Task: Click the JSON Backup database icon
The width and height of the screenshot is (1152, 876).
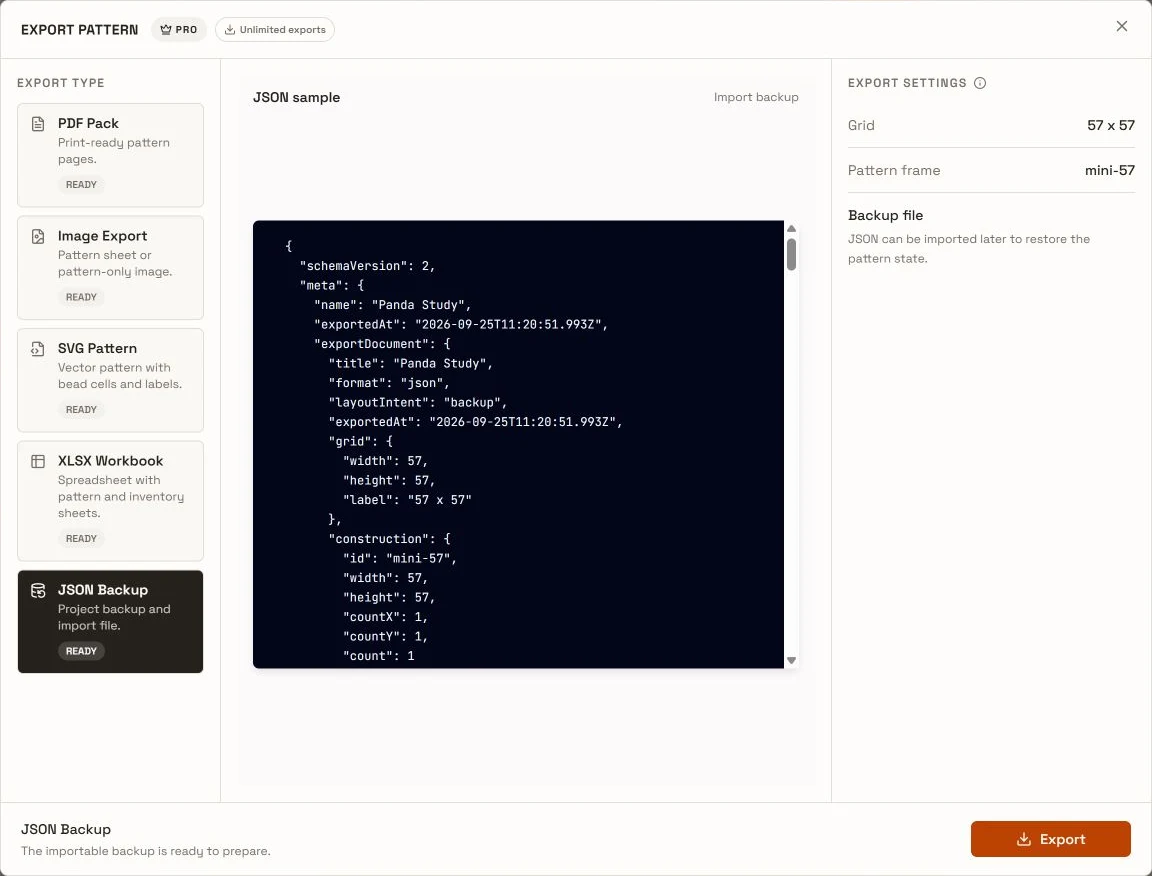Action: [38, 590]
